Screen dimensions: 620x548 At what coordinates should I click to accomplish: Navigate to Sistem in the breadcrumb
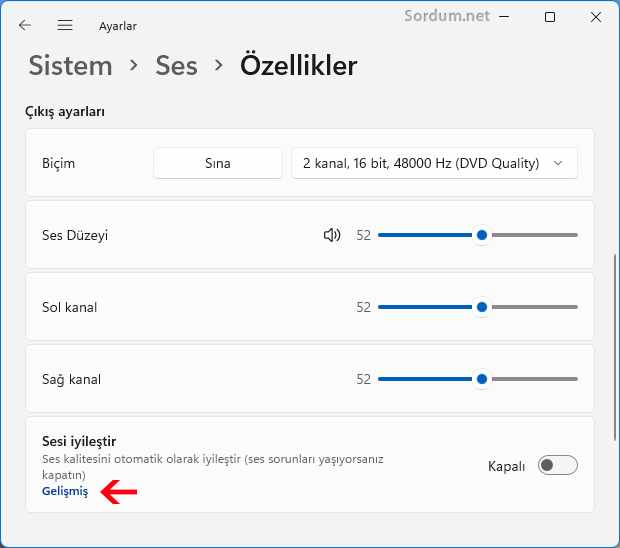[x=70, y=66]
